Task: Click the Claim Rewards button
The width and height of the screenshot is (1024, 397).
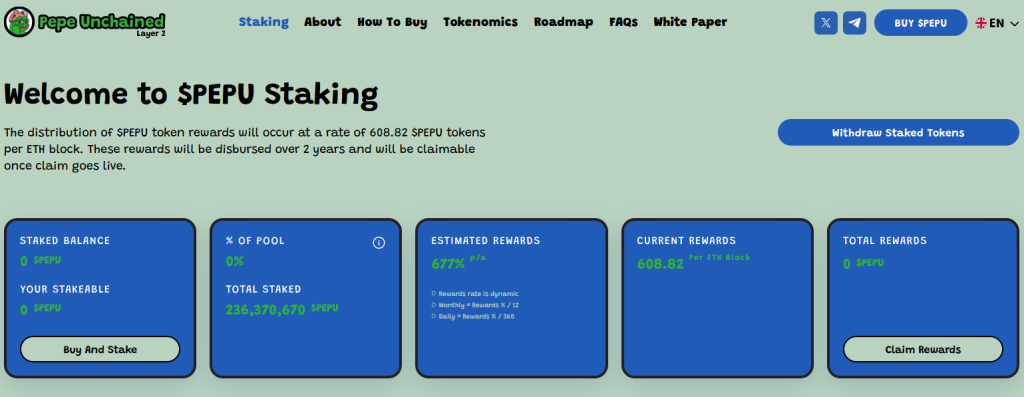Action: [x=923, y=349]
